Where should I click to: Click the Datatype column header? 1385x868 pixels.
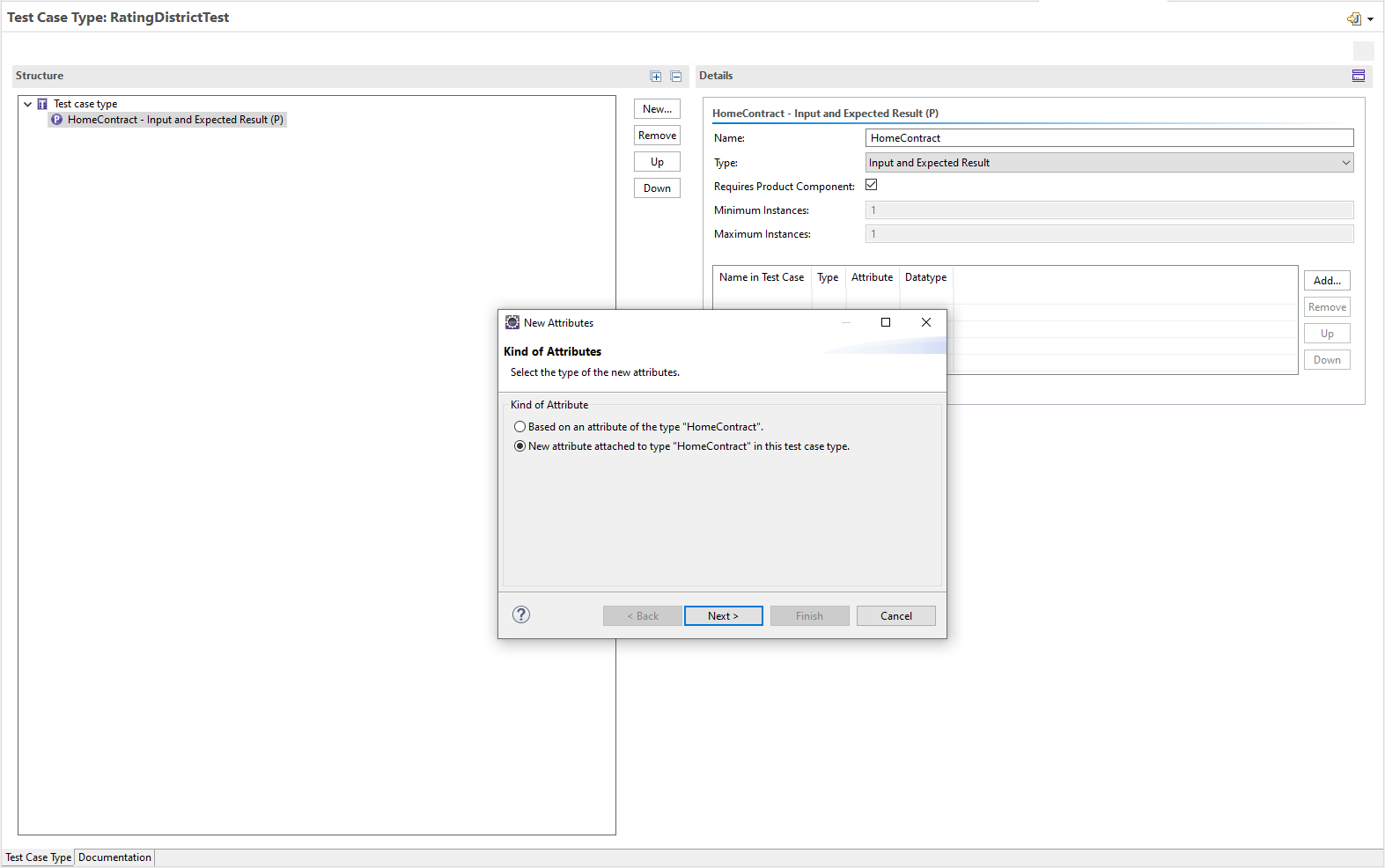[925, 277]
